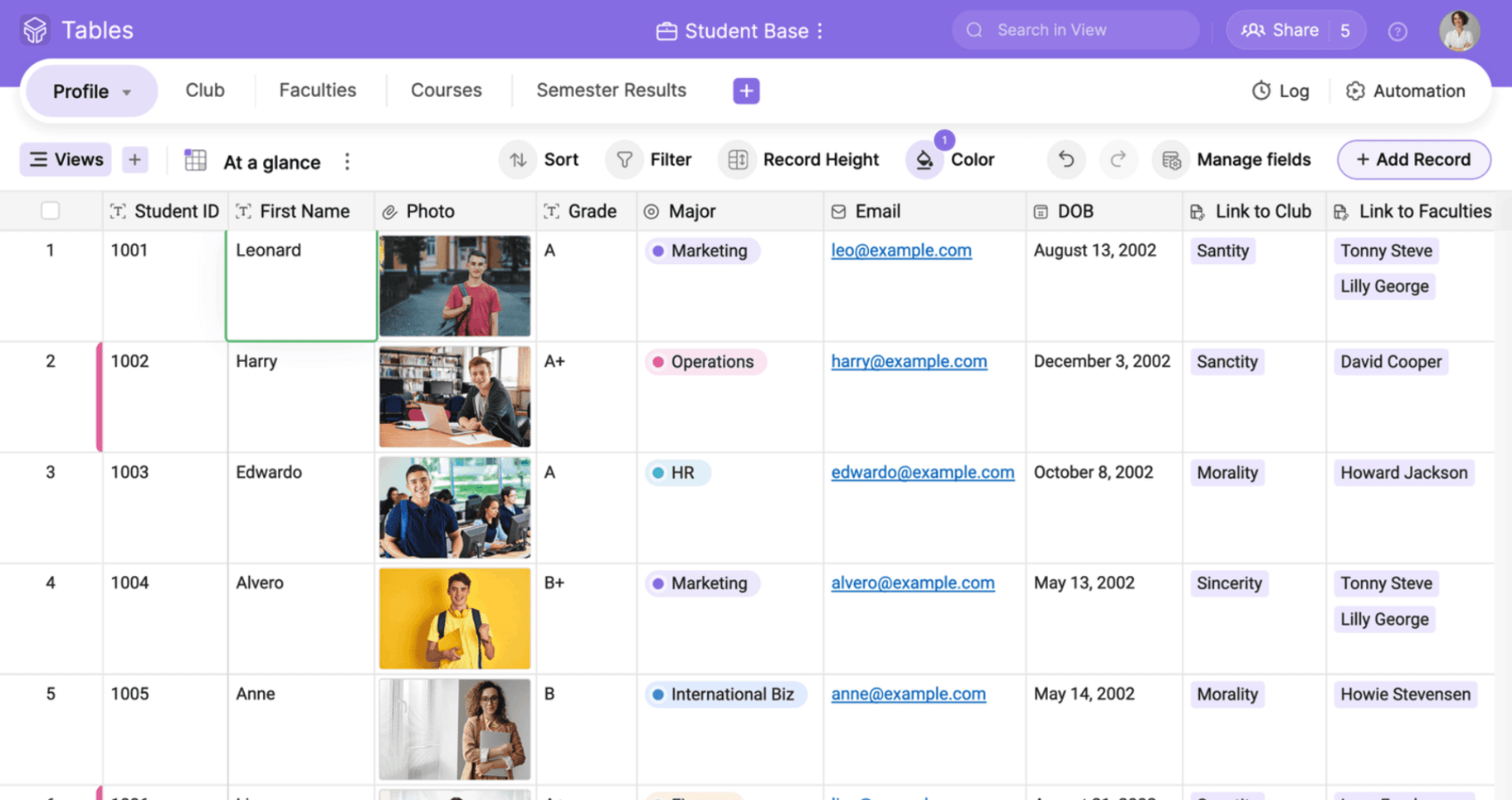The width and height of the screenshot is (1512, 800).
Task: Expand the Profile tab dropdown arrow
Action: coord(127,92)
